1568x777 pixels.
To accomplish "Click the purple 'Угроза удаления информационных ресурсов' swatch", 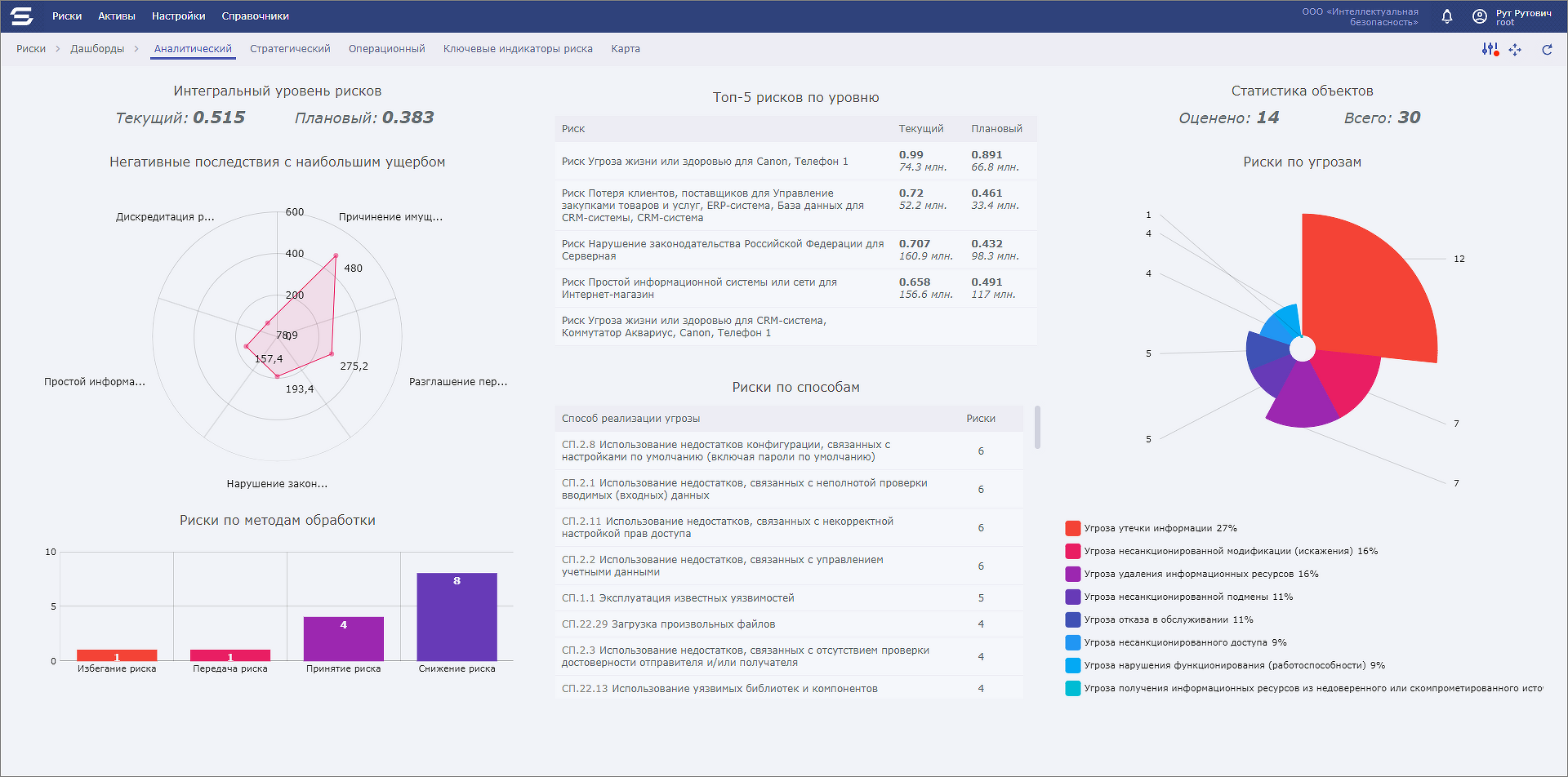I will coord(1073,574).
